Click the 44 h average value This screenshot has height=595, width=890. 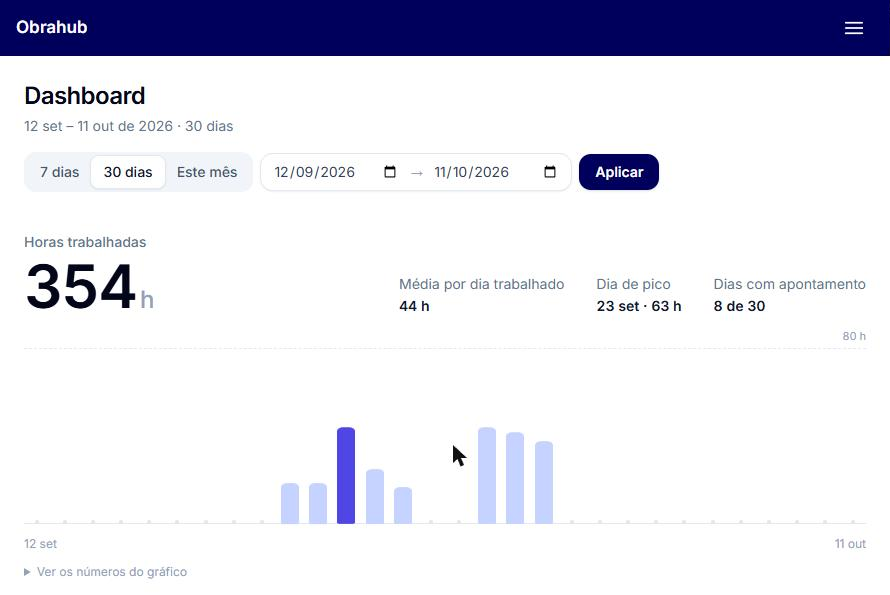[414, 306]
